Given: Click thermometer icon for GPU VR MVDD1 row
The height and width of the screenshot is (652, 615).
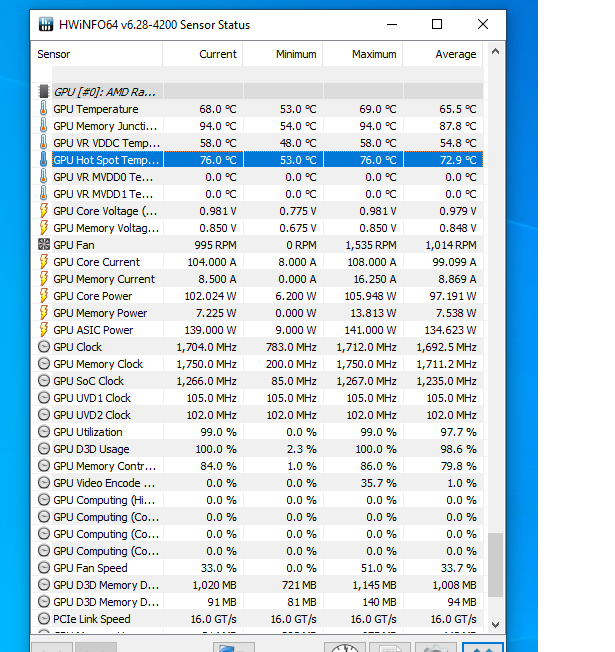Looking at the screenshot, I should [x=44, y=194].
